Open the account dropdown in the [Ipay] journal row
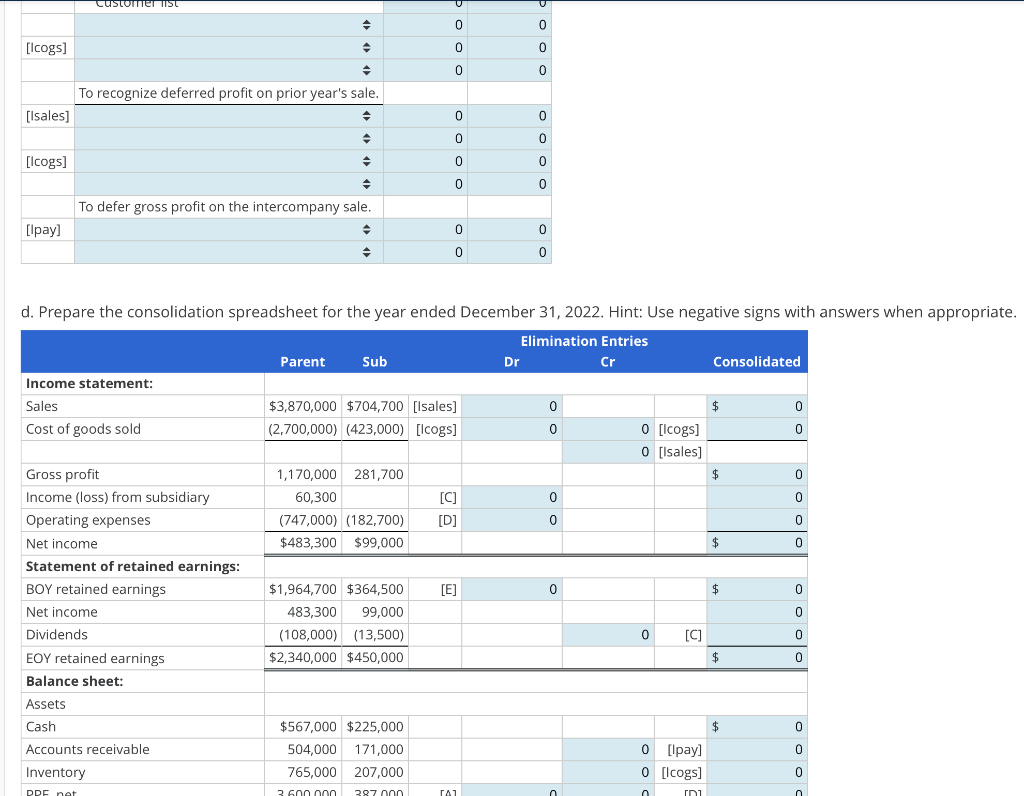The height and width of the screenshot is (796, 1024). point(229,229)
